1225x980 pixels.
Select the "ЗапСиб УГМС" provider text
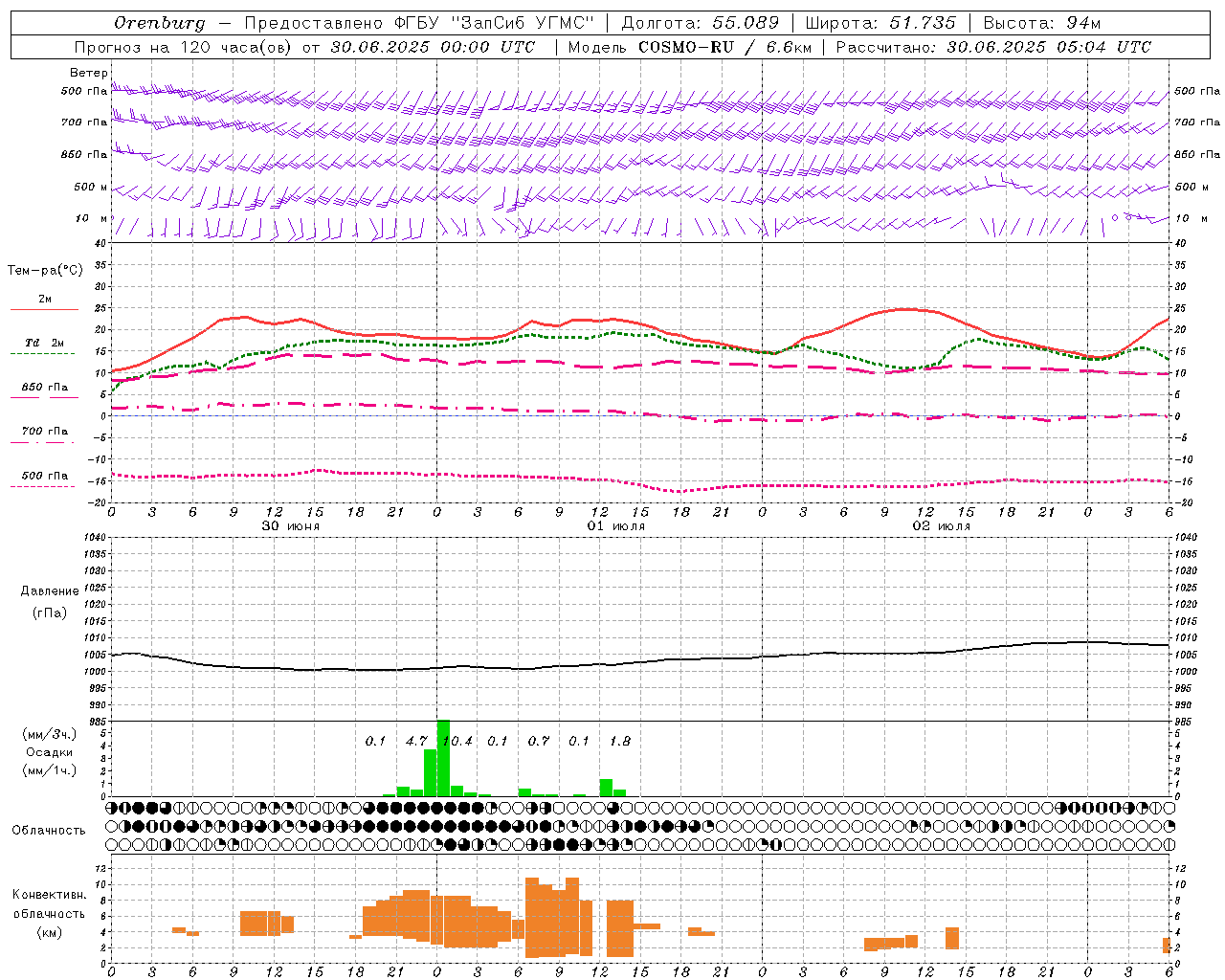pyautogui.click(x=524, y=23)
